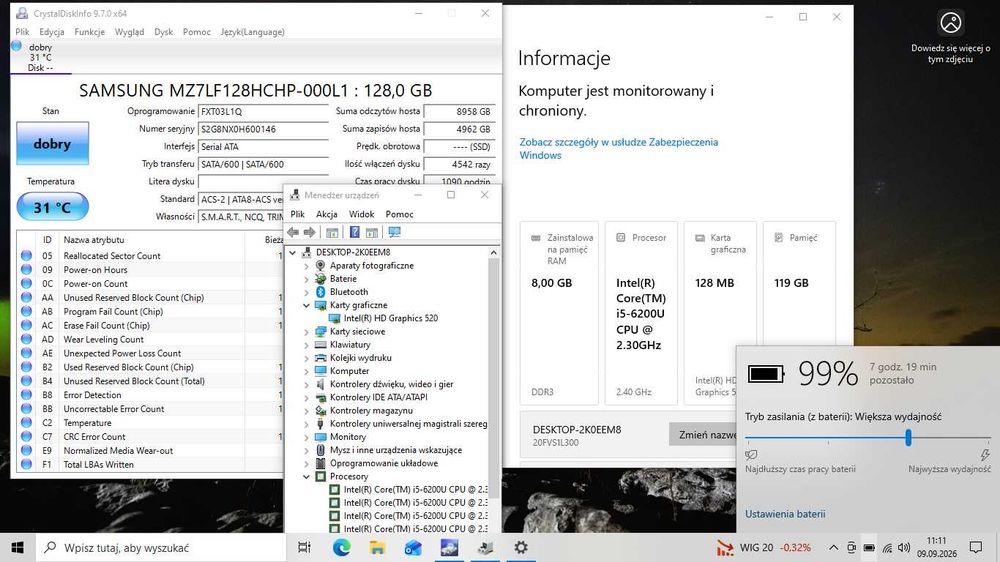
Task: Open 'Ustawienia baterii' link
Action: [785, 514]
